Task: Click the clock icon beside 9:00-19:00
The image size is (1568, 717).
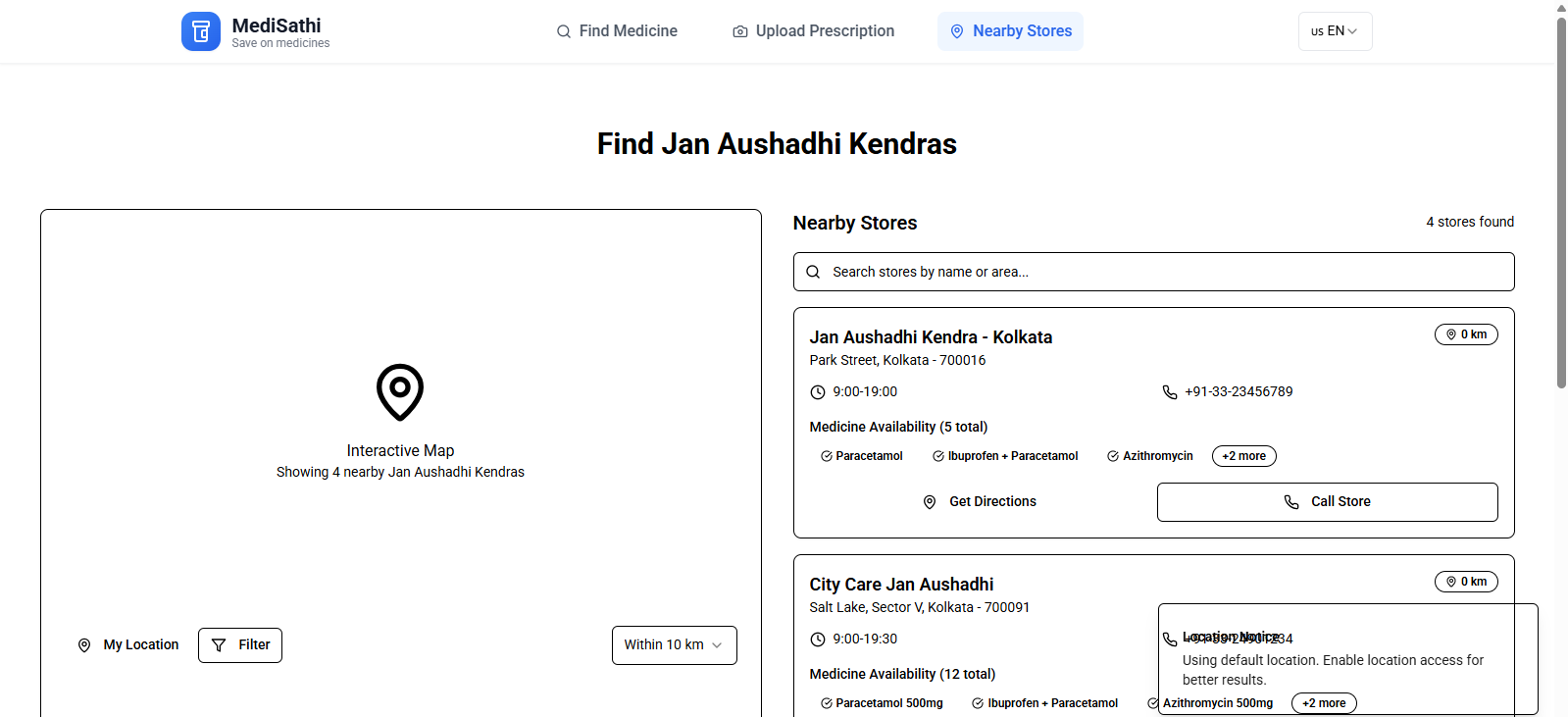Action: pyautogui.click(x=818, y=392)
